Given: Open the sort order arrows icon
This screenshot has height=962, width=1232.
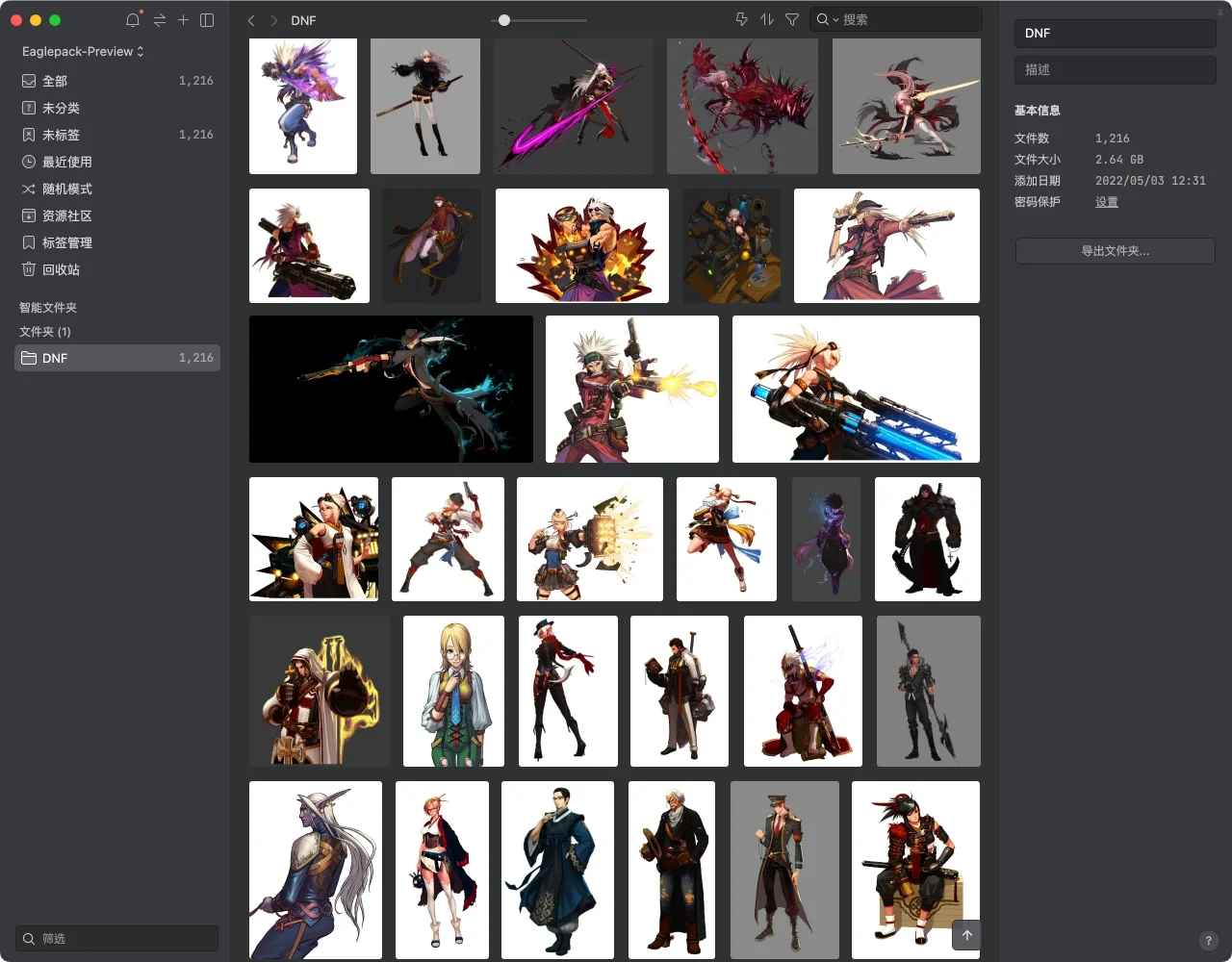Looking at the screenshot, I should [x=767, y=19].
